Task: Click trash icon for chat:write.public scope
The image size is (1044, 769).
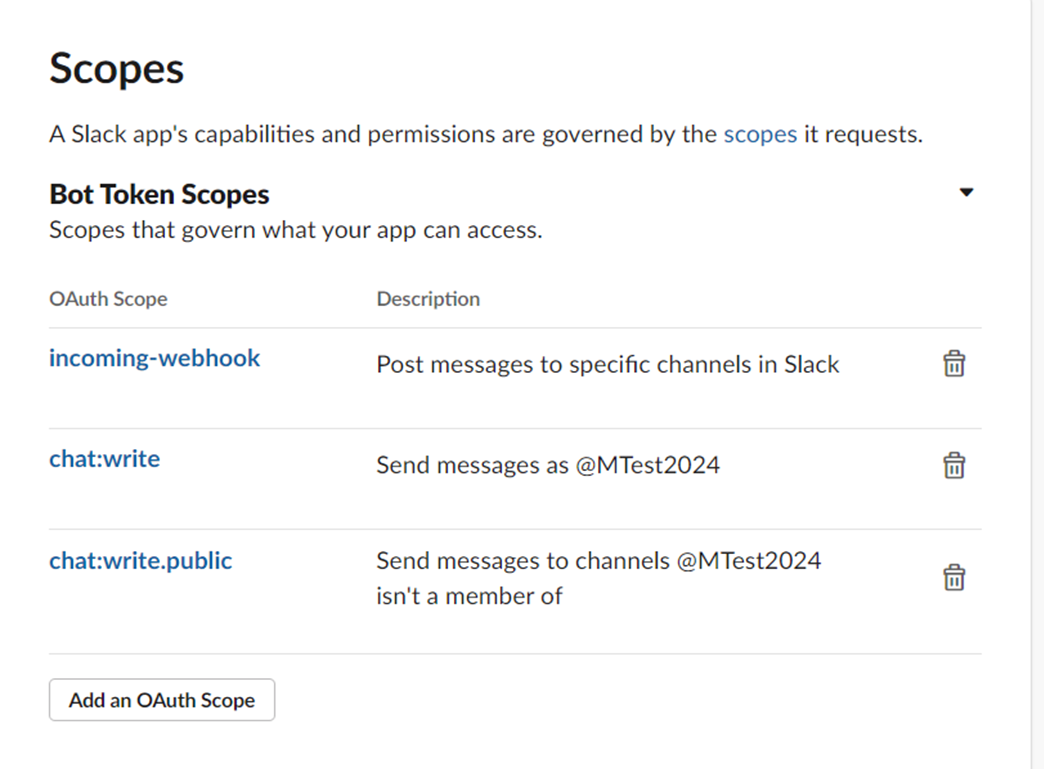Action: (953, 577)
